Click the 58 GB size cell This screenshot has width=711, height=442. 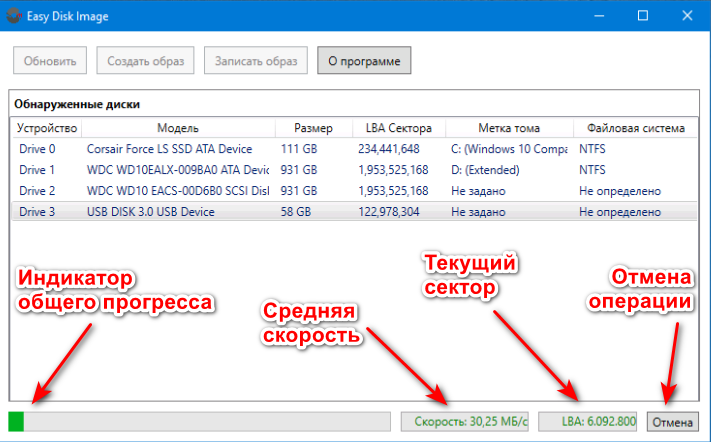point(296,212)
